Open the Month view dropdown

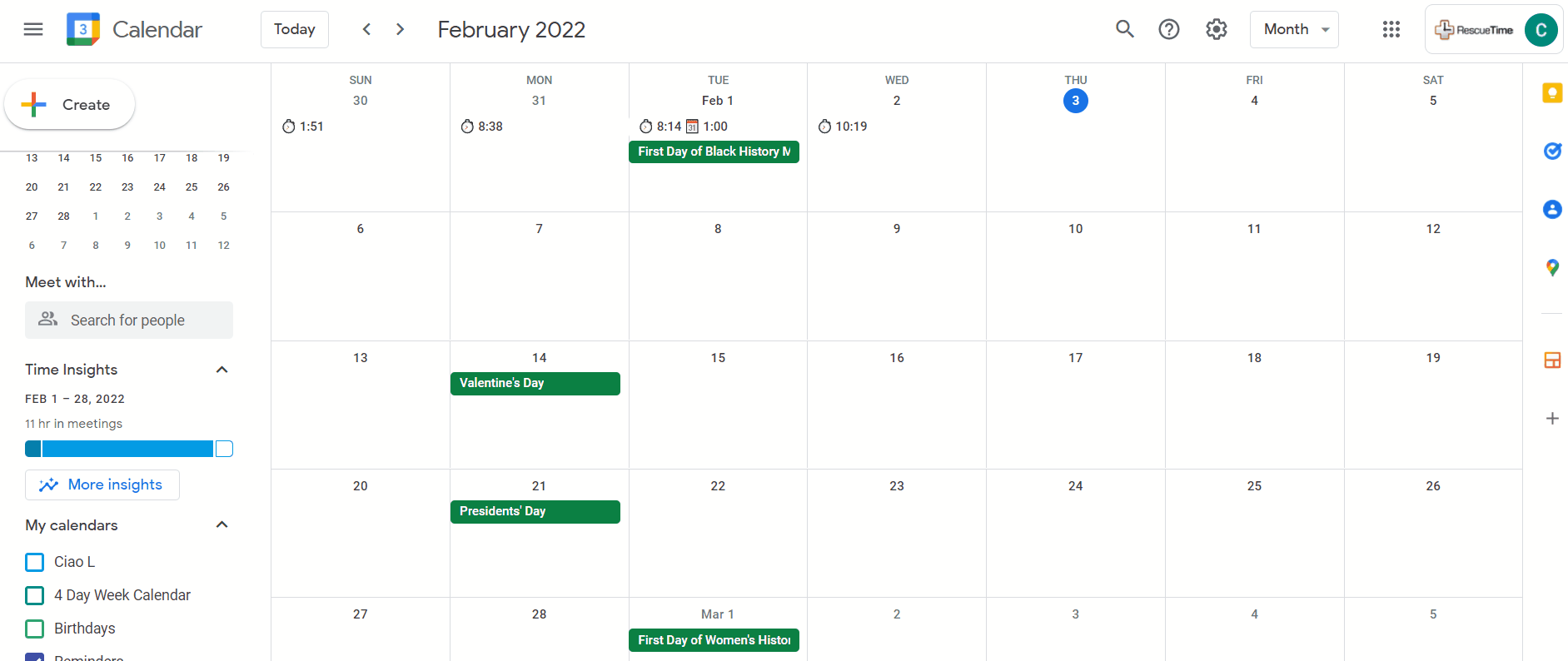pyautogui.click(x=1294, y=29)
